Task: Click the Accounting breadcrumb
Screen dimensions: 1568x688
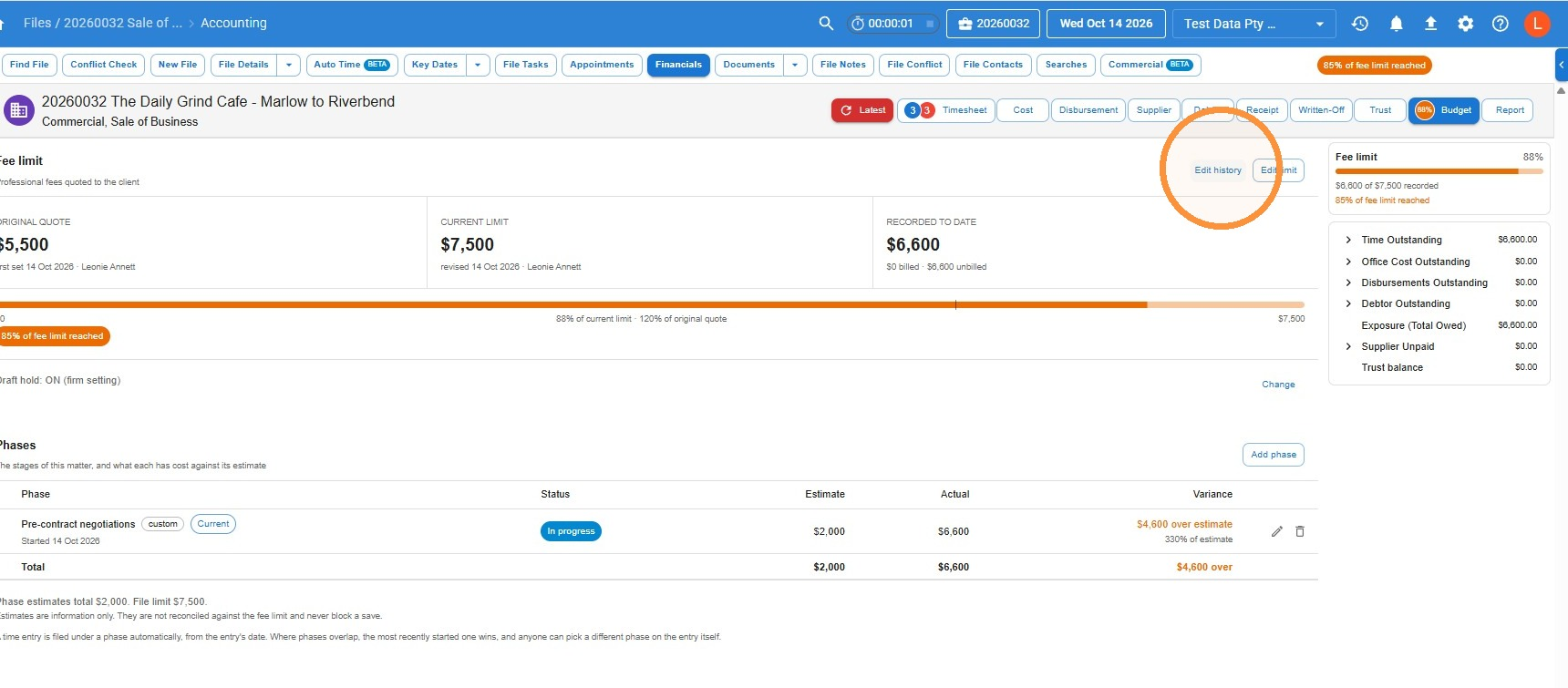Action: point(233,23)
